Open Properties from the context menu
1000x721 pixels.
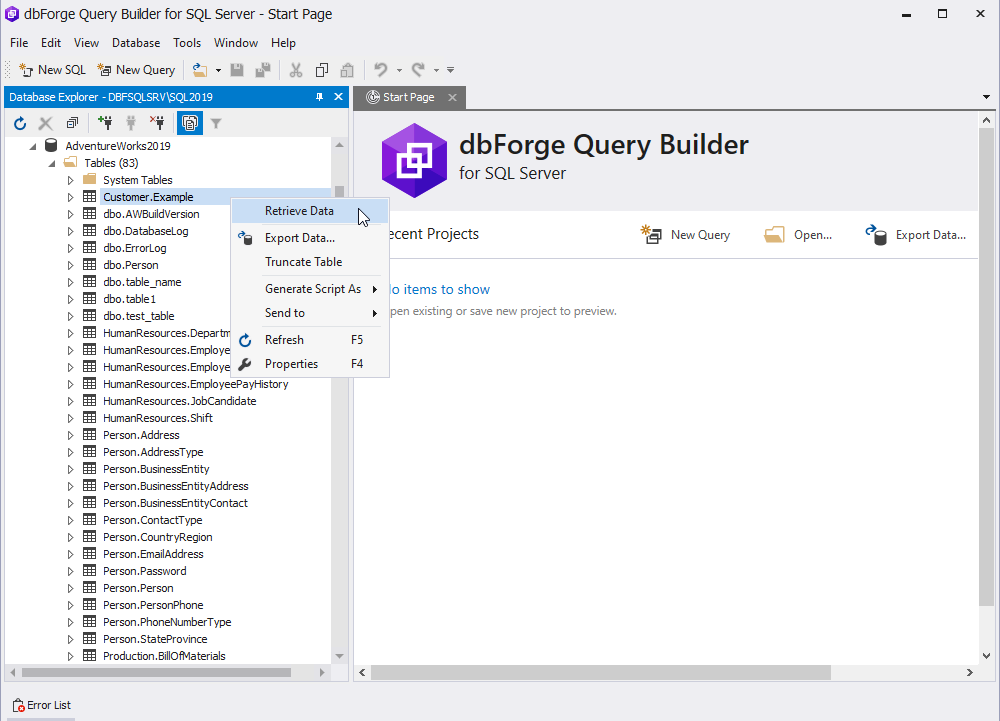310,364
